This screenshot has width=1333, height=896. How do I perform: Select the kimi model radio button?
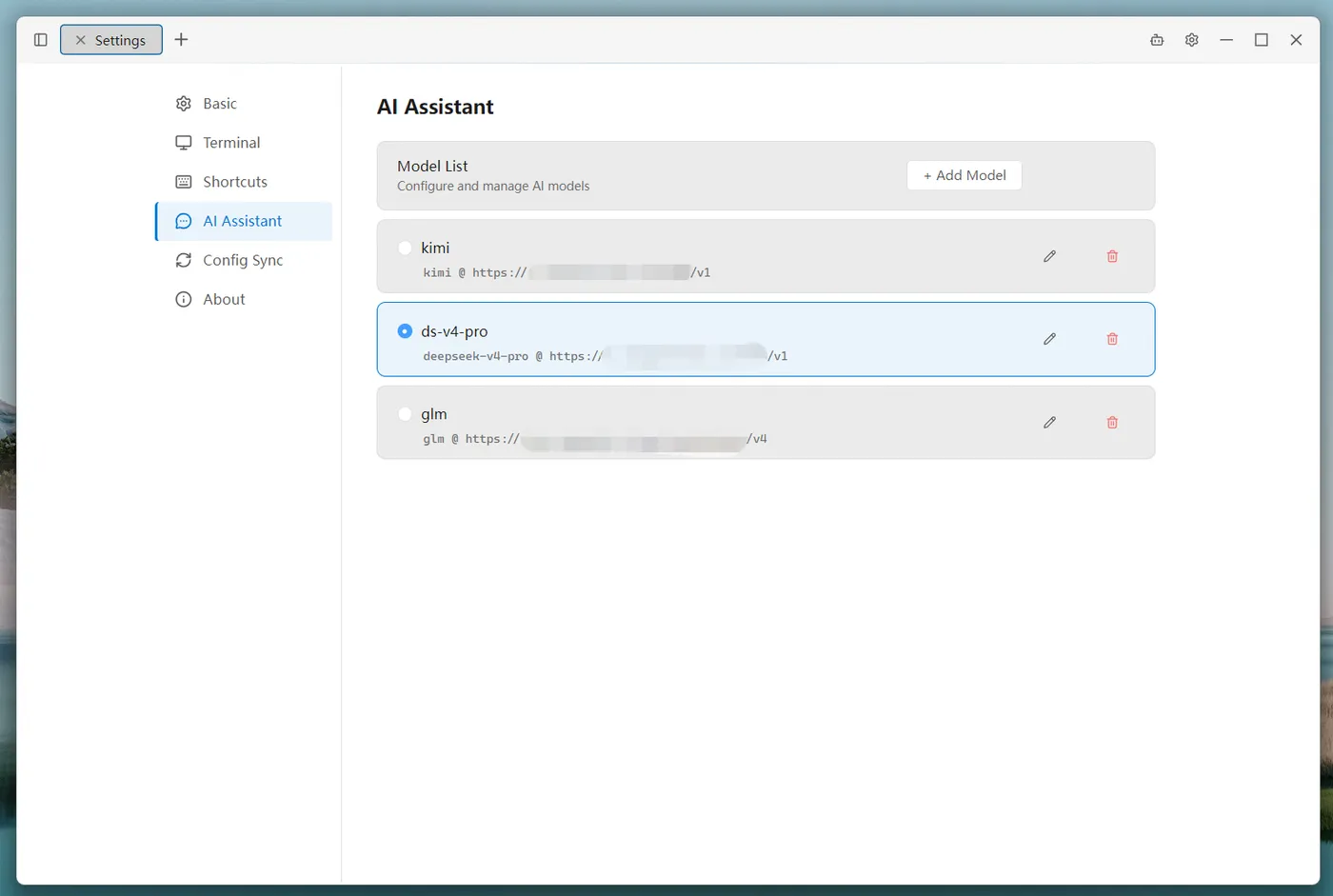(405, 248)
